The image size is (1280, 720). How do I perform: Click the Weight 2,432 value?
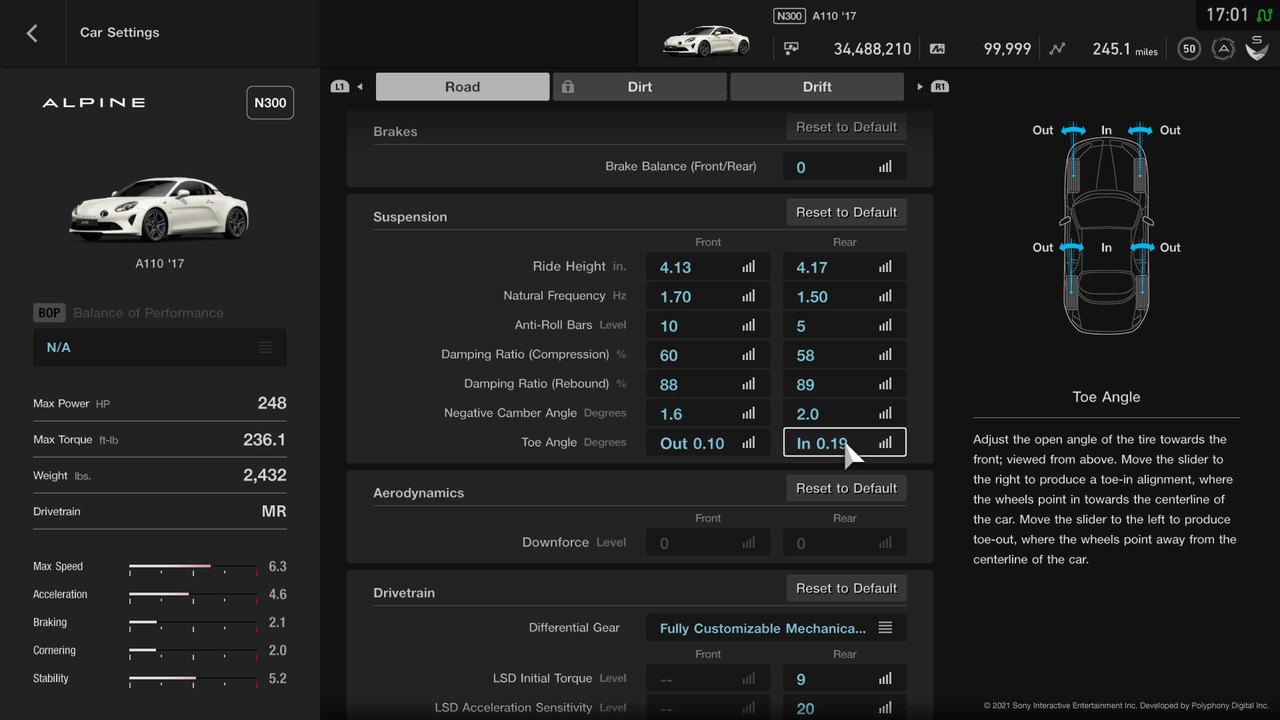(264, 476)
